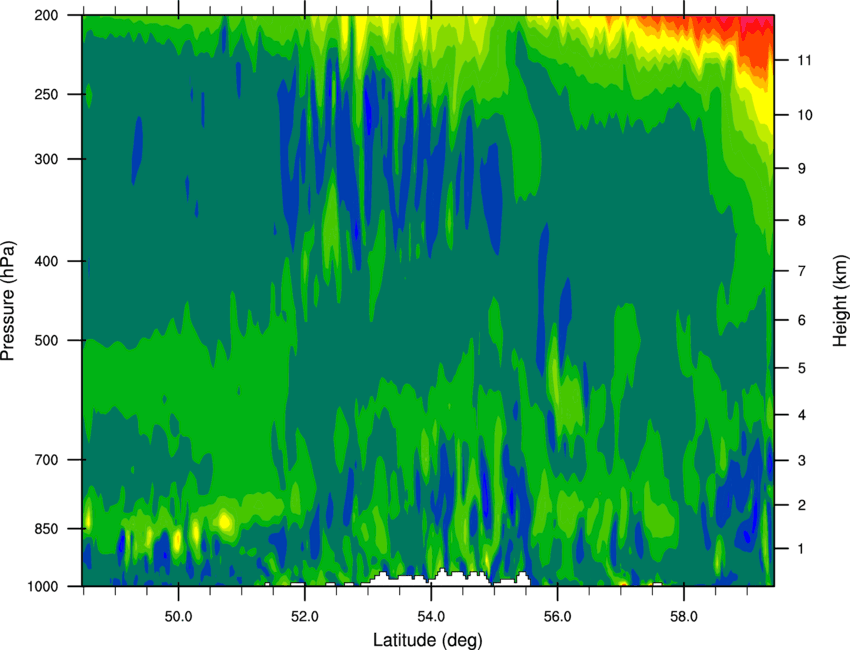
Task: Click the 400 pressure axis label
Action: [46, 261]
